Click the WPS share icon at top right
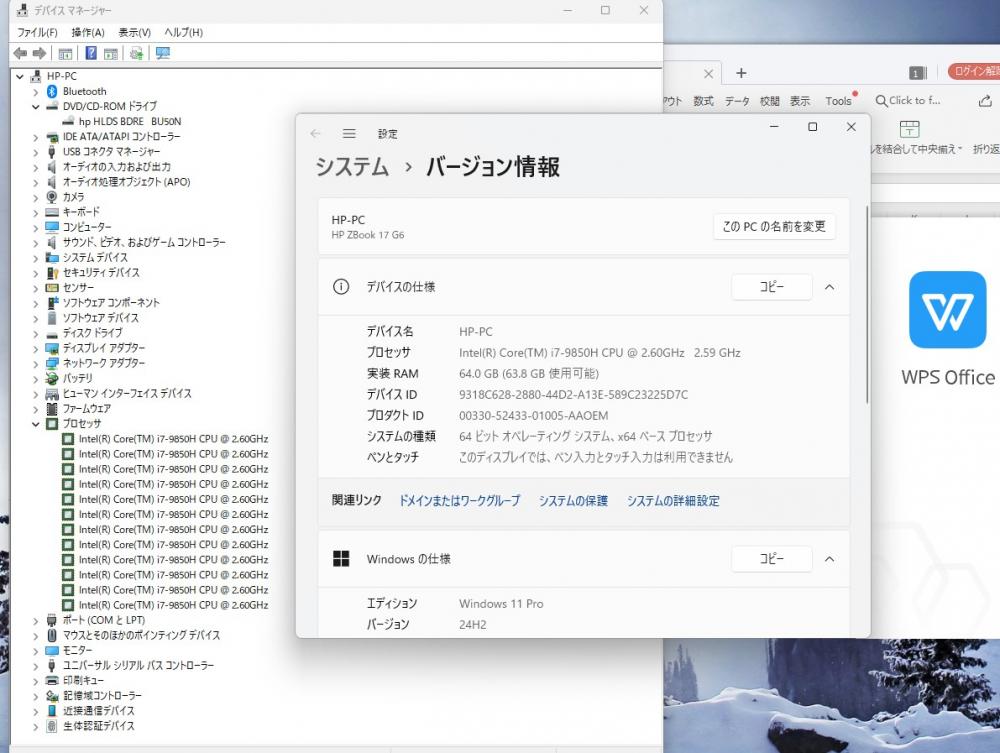This screenshot has width=1000, height=753. click(x=985, y=101)
